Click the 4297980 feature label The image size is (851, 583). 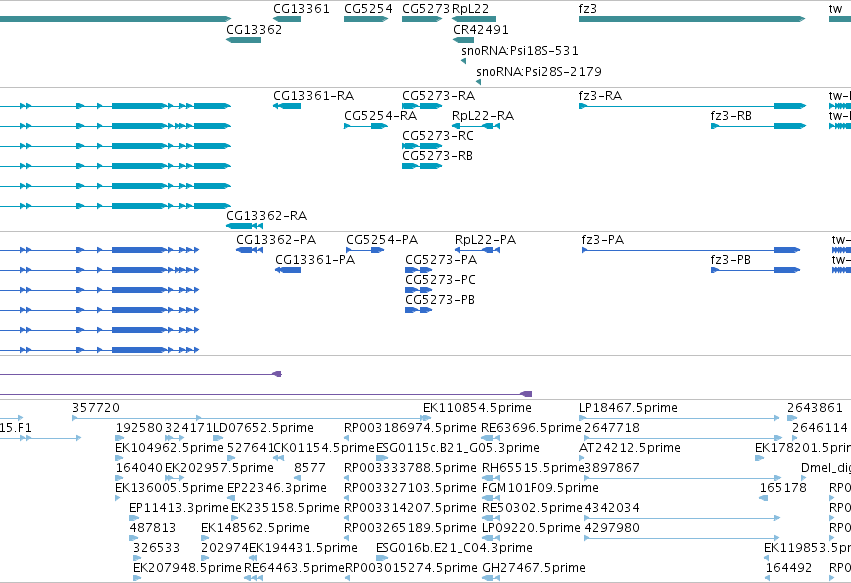[612, 528]
